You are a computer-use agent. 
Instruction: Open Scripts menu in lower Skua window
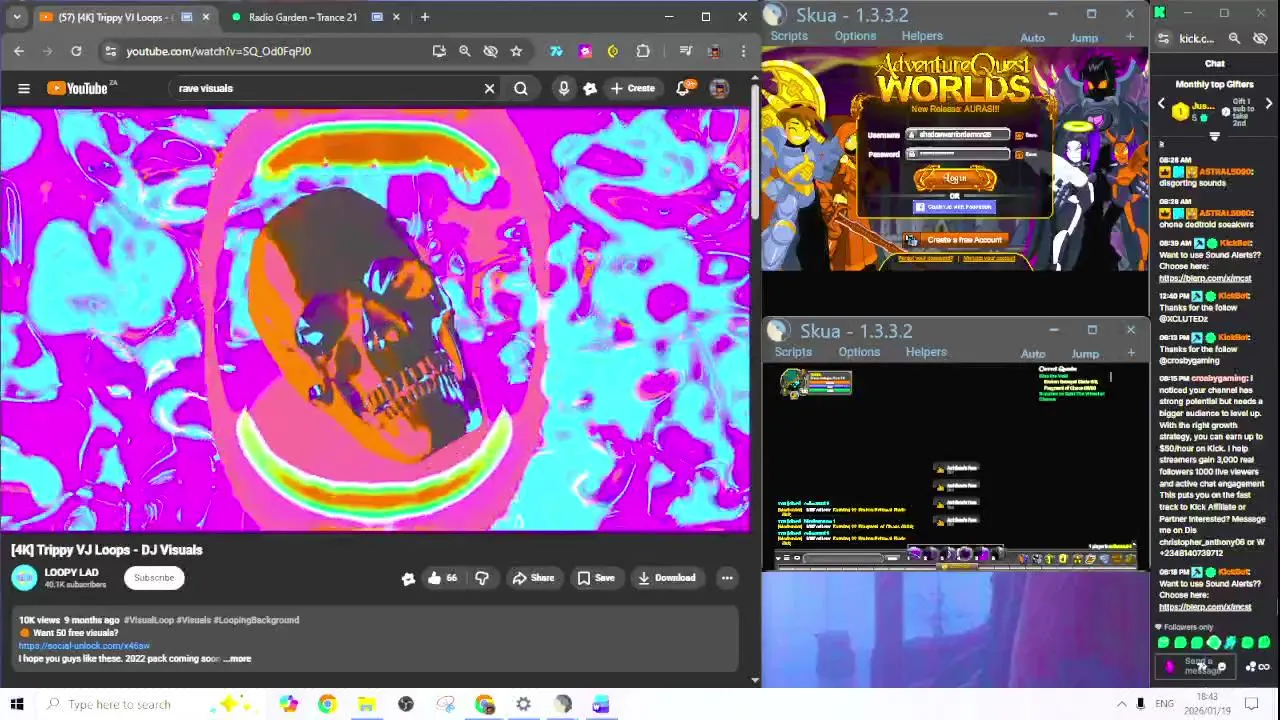tap(793, 352)
